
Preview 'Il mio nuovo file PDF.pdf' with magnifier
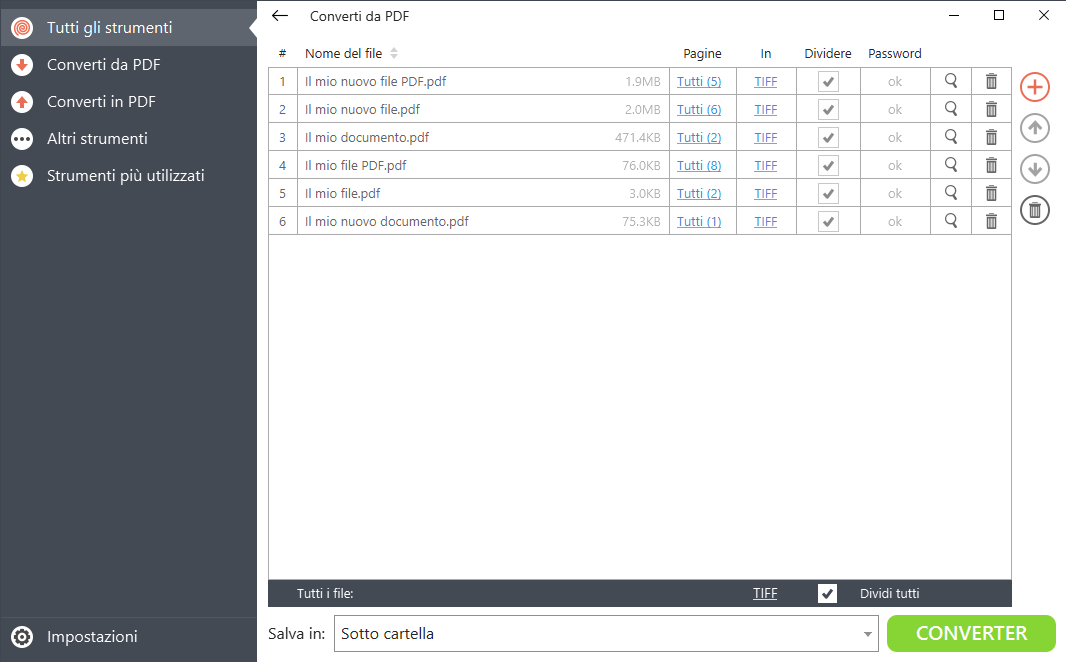click(951, 81)
